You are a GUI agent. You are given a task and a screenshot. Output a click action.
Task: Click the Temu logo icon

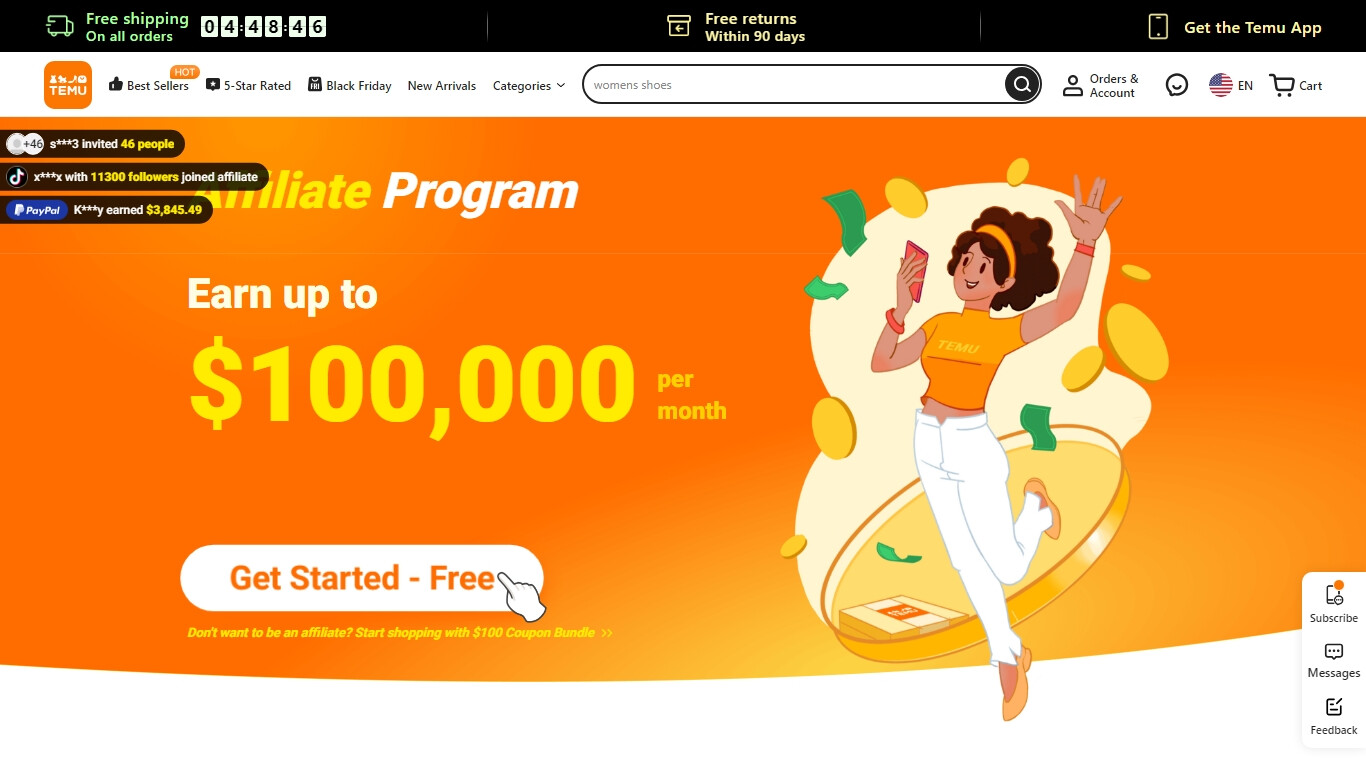pyautogui.click(x=68, y=85)
